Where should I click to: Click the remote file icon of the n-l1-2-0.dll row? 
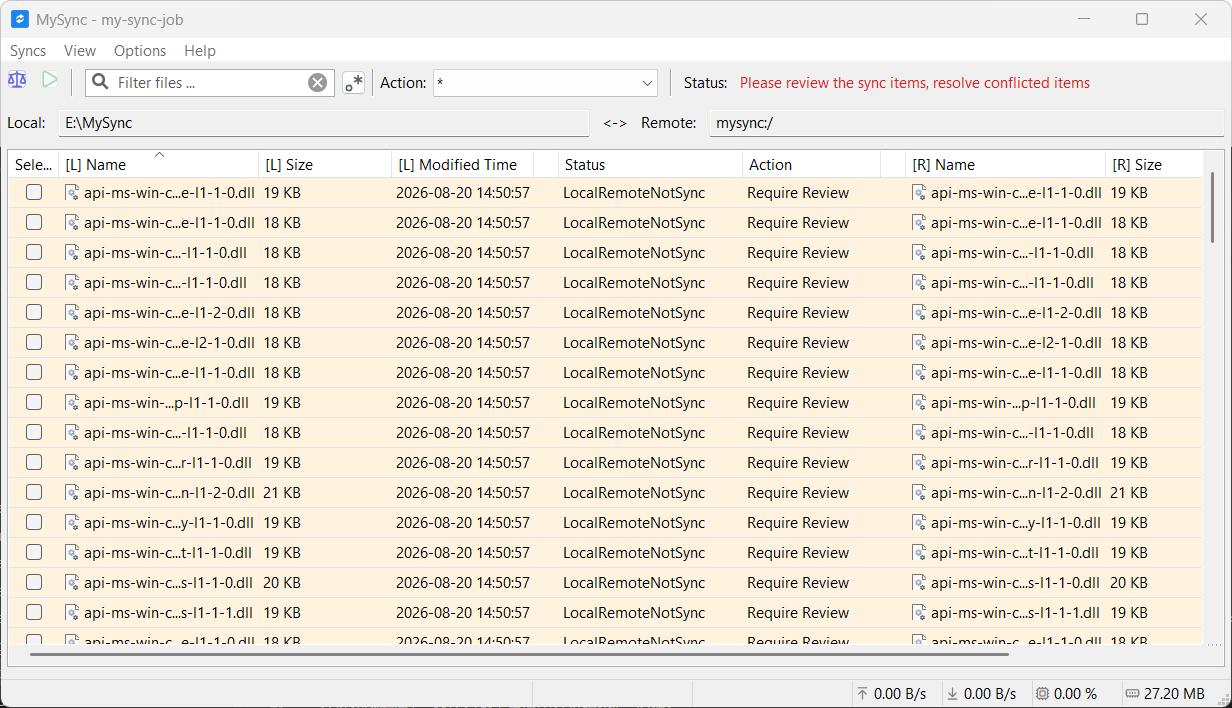coord(919,493)
